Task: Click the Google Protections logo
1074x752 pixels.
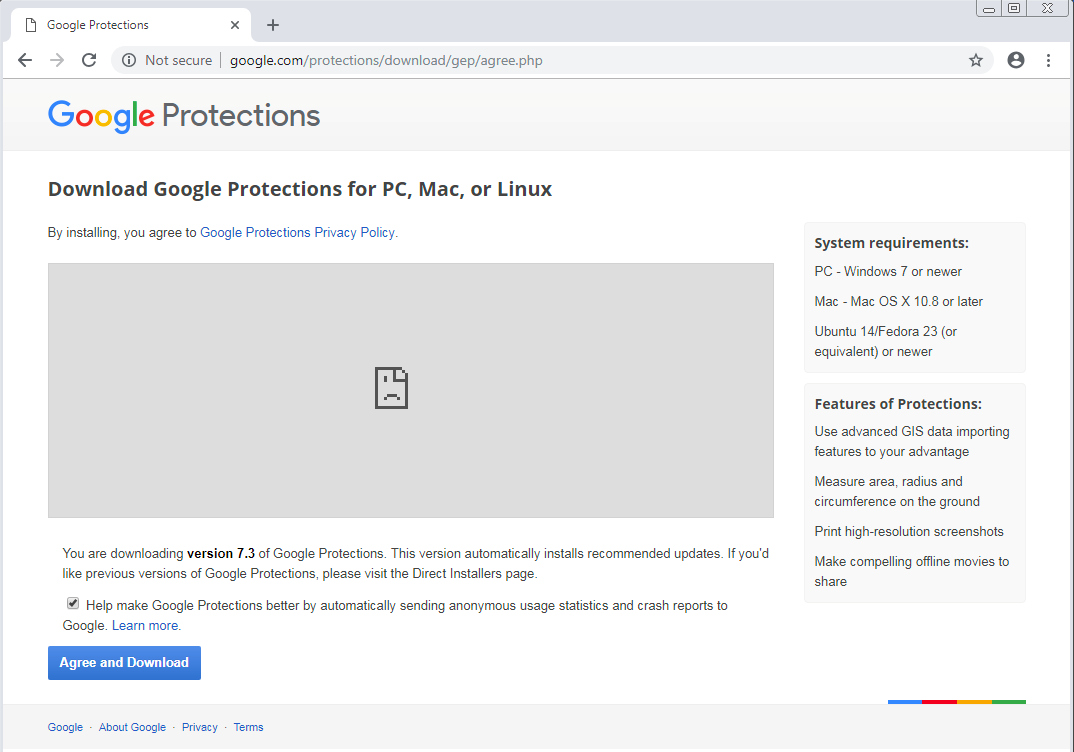Action: (184, 115)
